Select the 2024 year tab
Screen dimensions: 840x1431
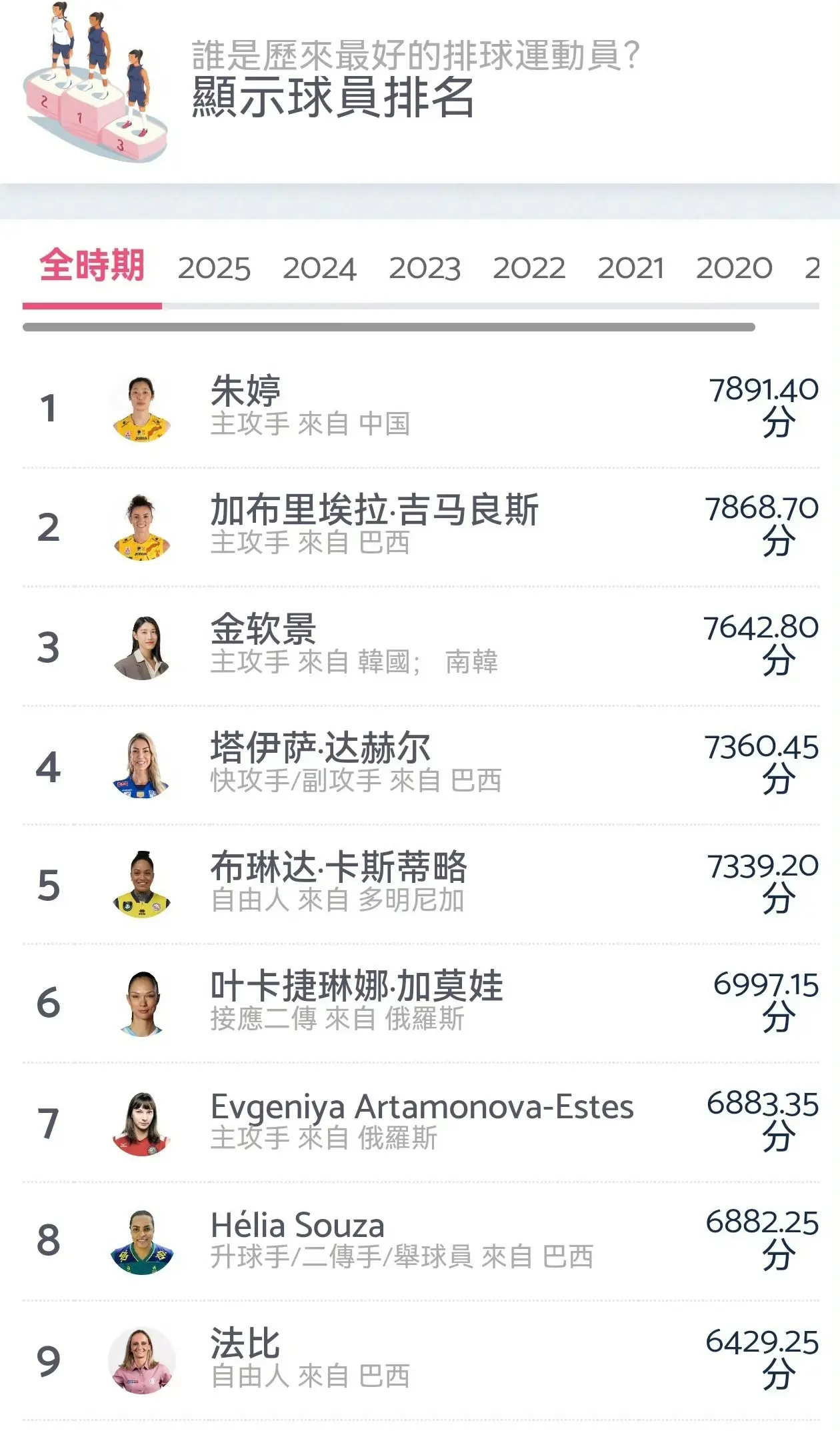tap(319, 269)
